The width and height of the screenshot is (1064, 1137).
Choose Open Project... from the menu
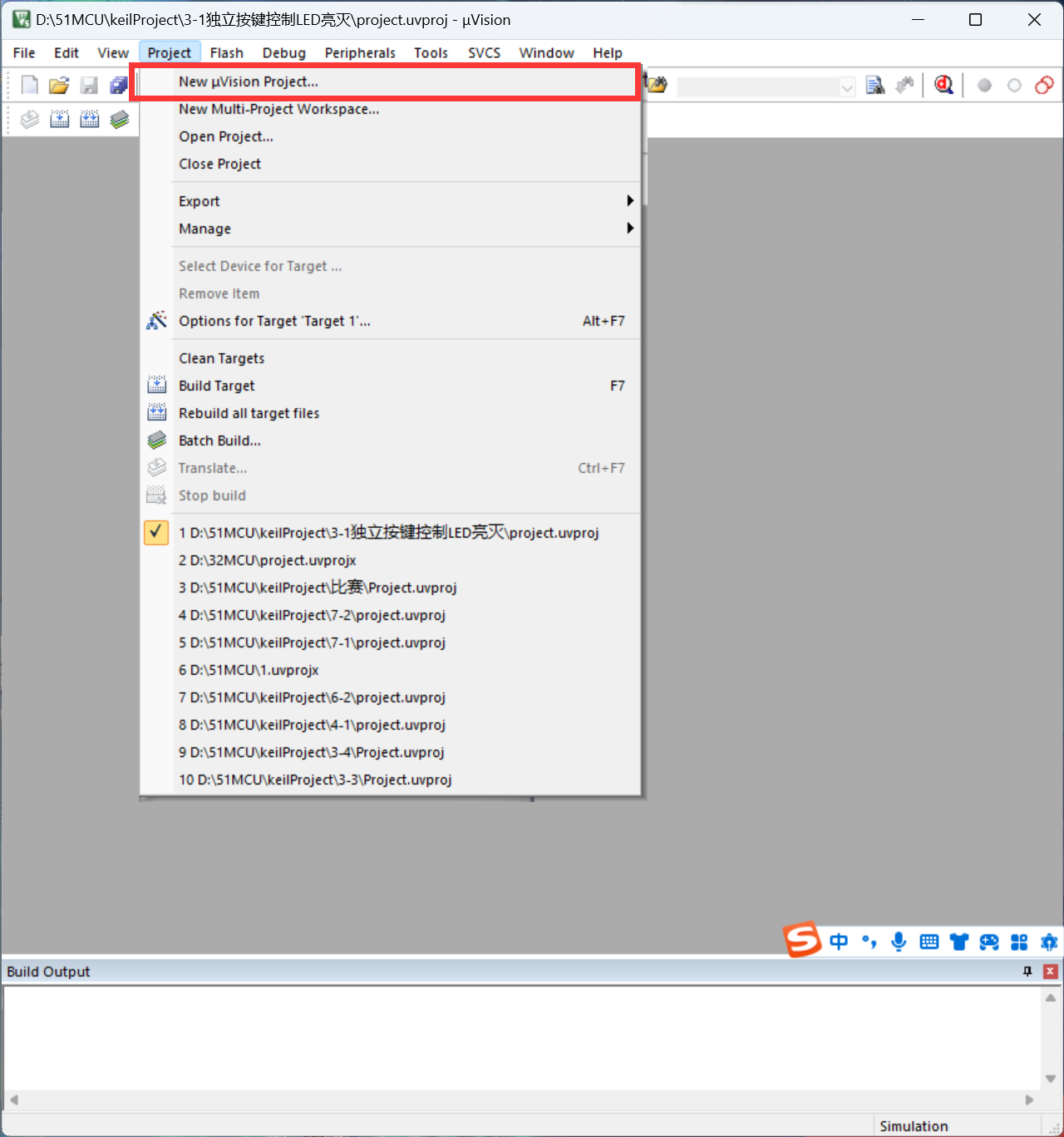pos(390,136)
